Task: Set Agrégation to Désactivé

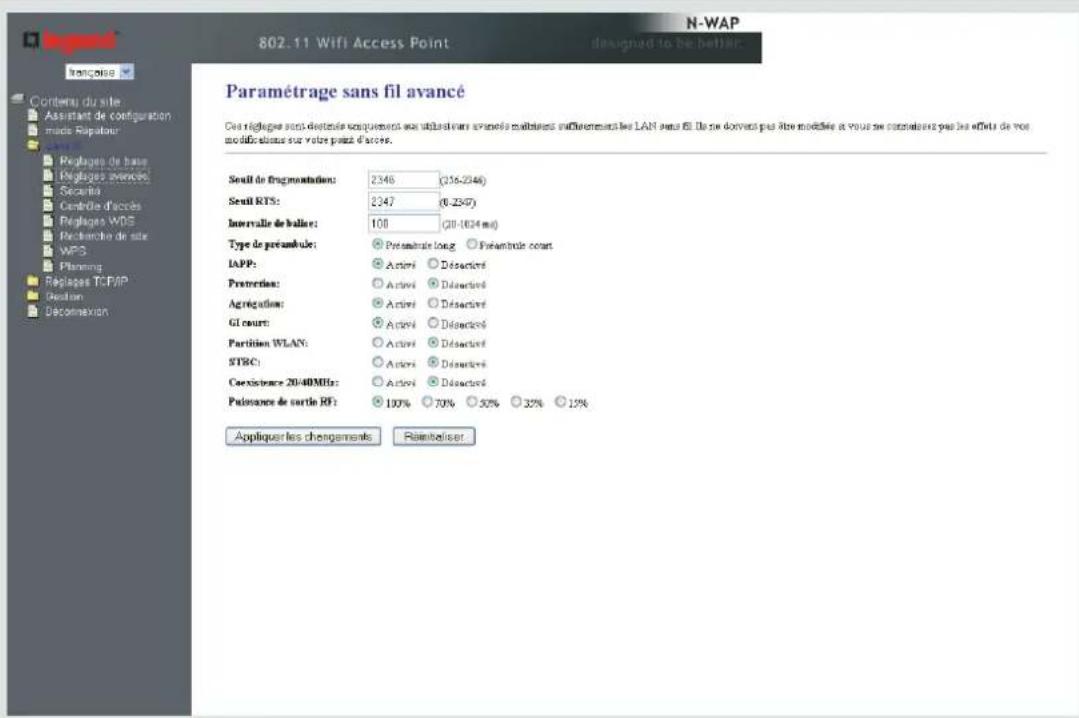Action: 433,303
